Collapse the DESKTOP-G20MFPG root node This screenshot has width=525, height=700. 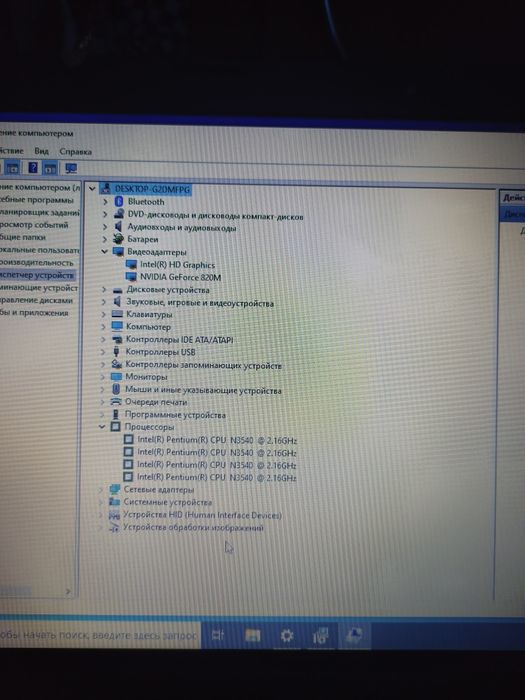[x=92, y=189]
